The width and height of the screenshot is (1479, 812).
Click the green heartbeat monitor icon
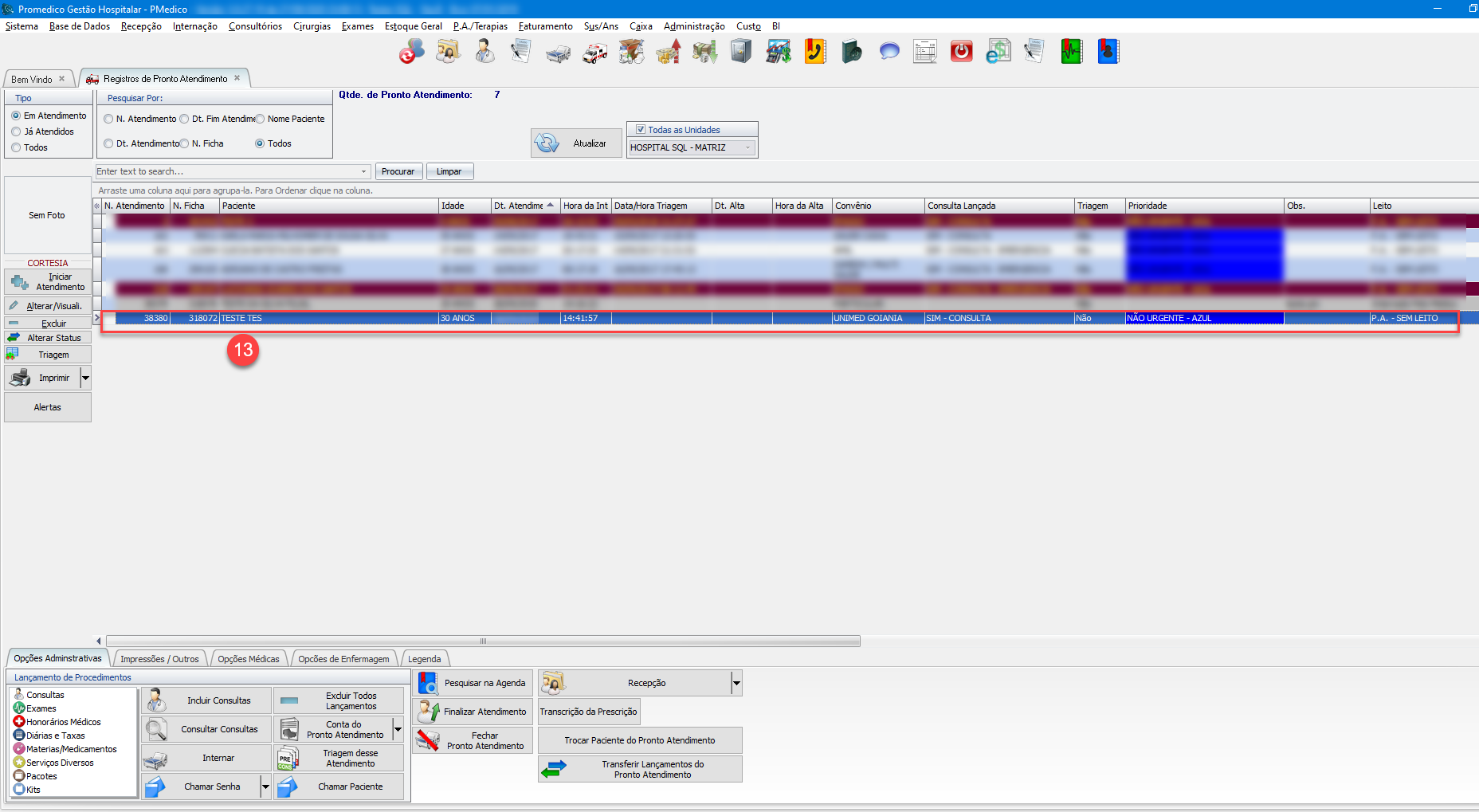pyautogui.click(x=1071, y=53)
